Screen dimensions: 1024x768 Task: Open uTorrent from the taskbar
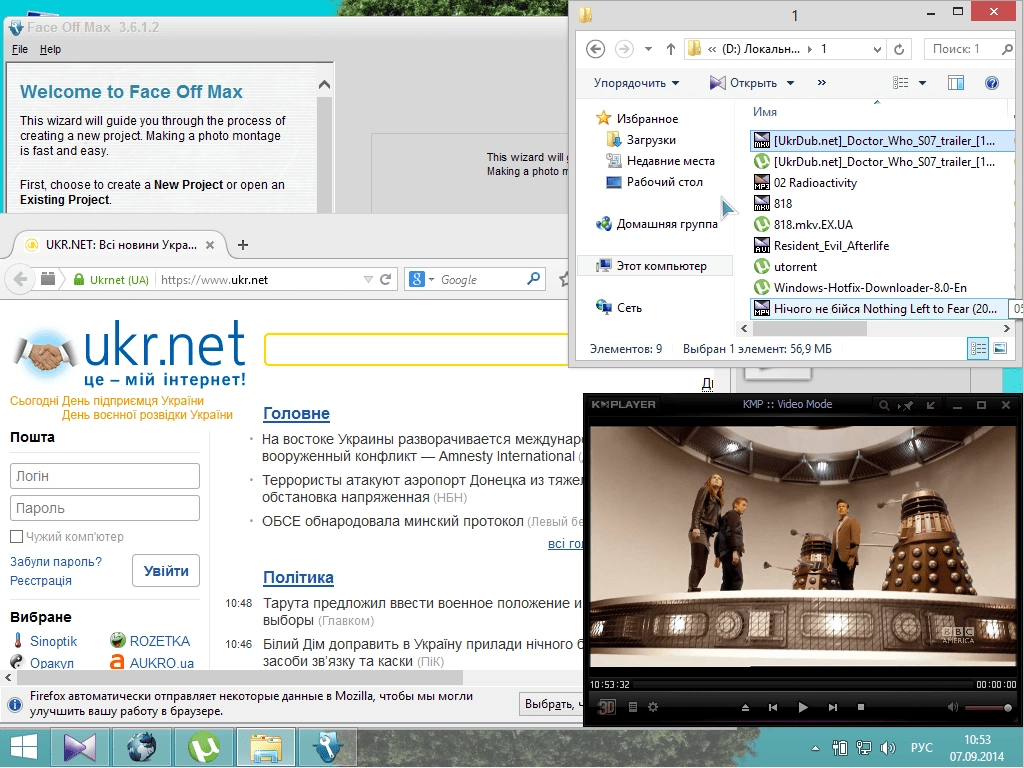point(204,747)
